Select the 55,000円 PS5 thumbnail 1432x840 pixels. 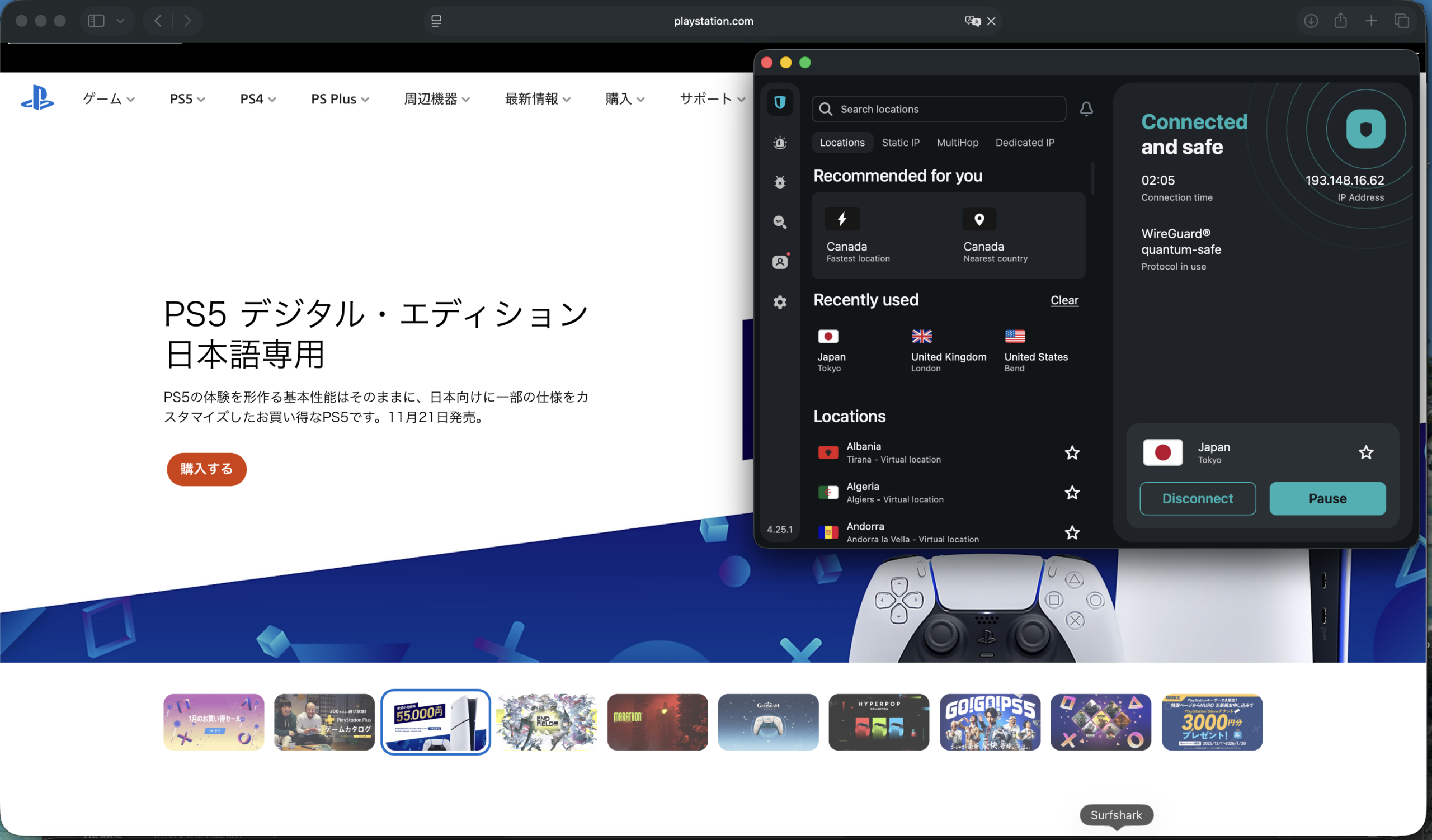point(435,722)
